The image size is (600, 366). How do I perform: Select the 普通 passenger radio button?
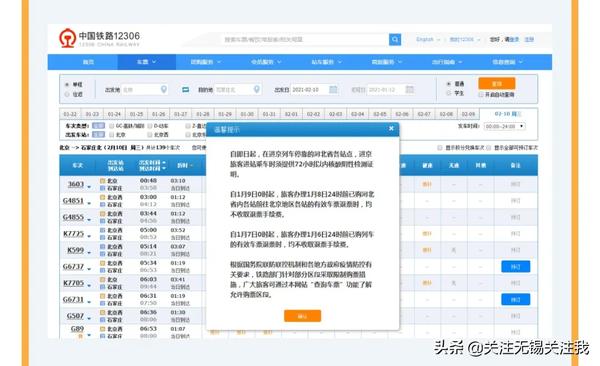coord(449,83)
